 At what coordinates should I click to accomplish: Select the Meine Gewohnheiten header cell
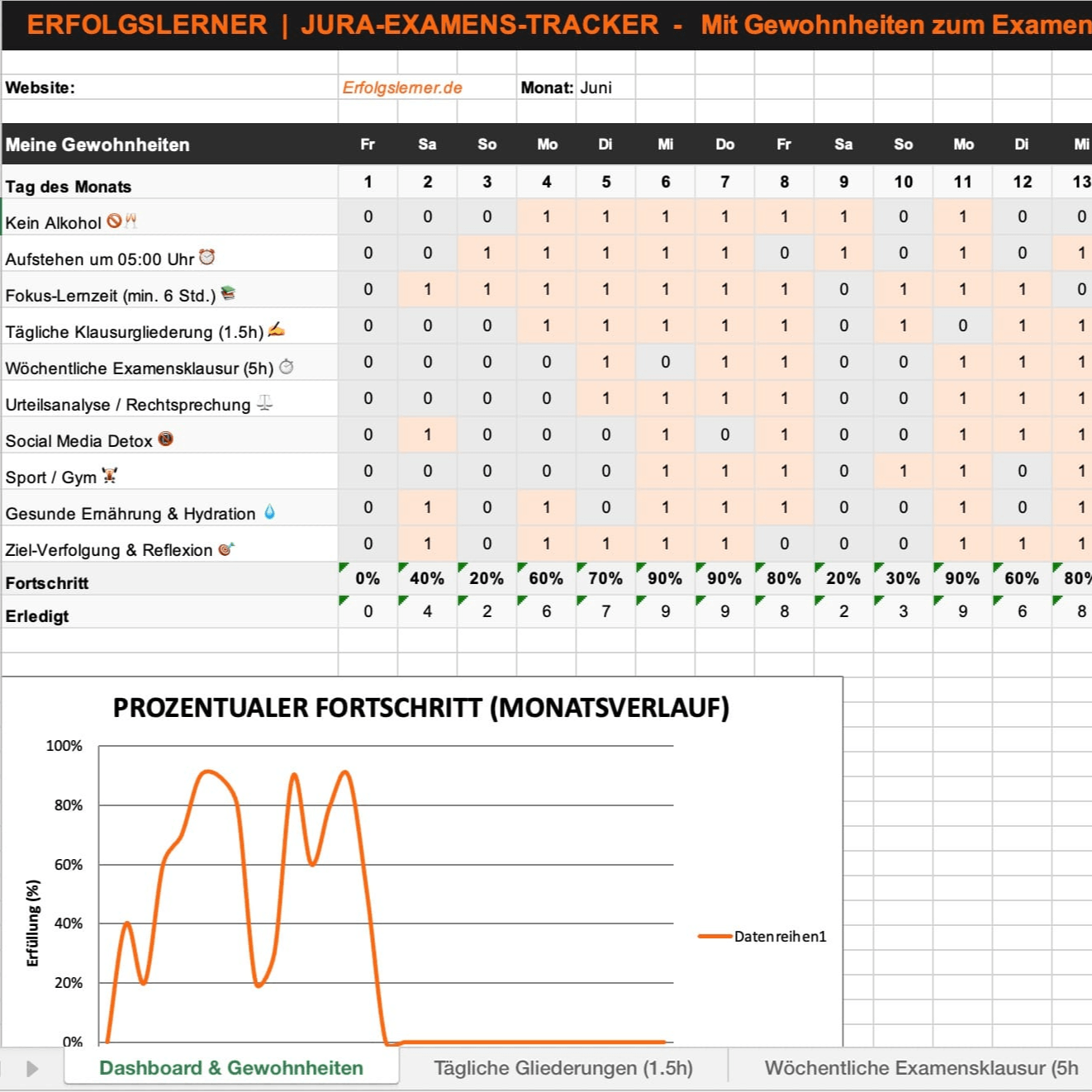pyautogui.click(x=170, y=145)
